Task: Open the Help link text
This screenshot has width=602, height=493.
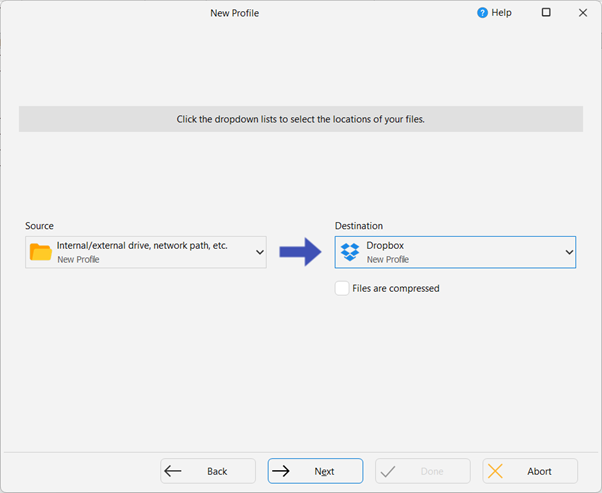Action: point(502,13)
